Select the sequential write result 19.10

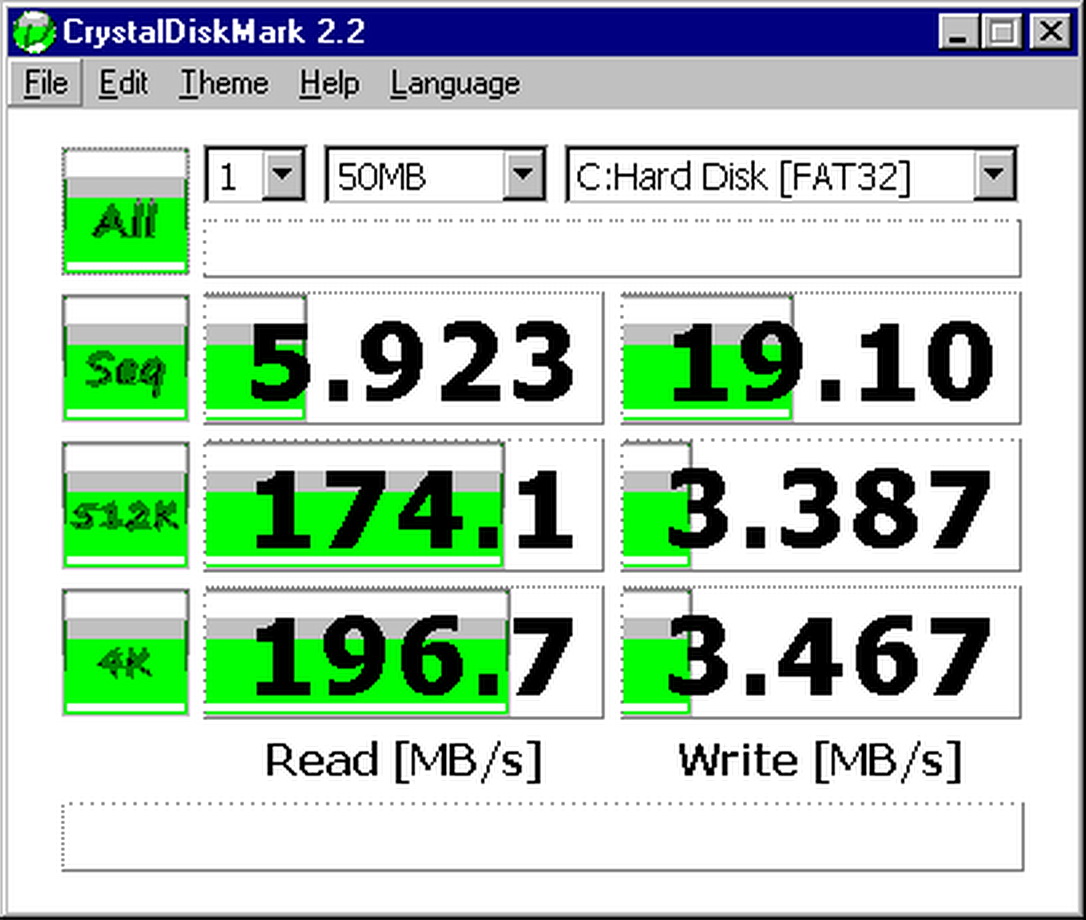tap(821, 358)
